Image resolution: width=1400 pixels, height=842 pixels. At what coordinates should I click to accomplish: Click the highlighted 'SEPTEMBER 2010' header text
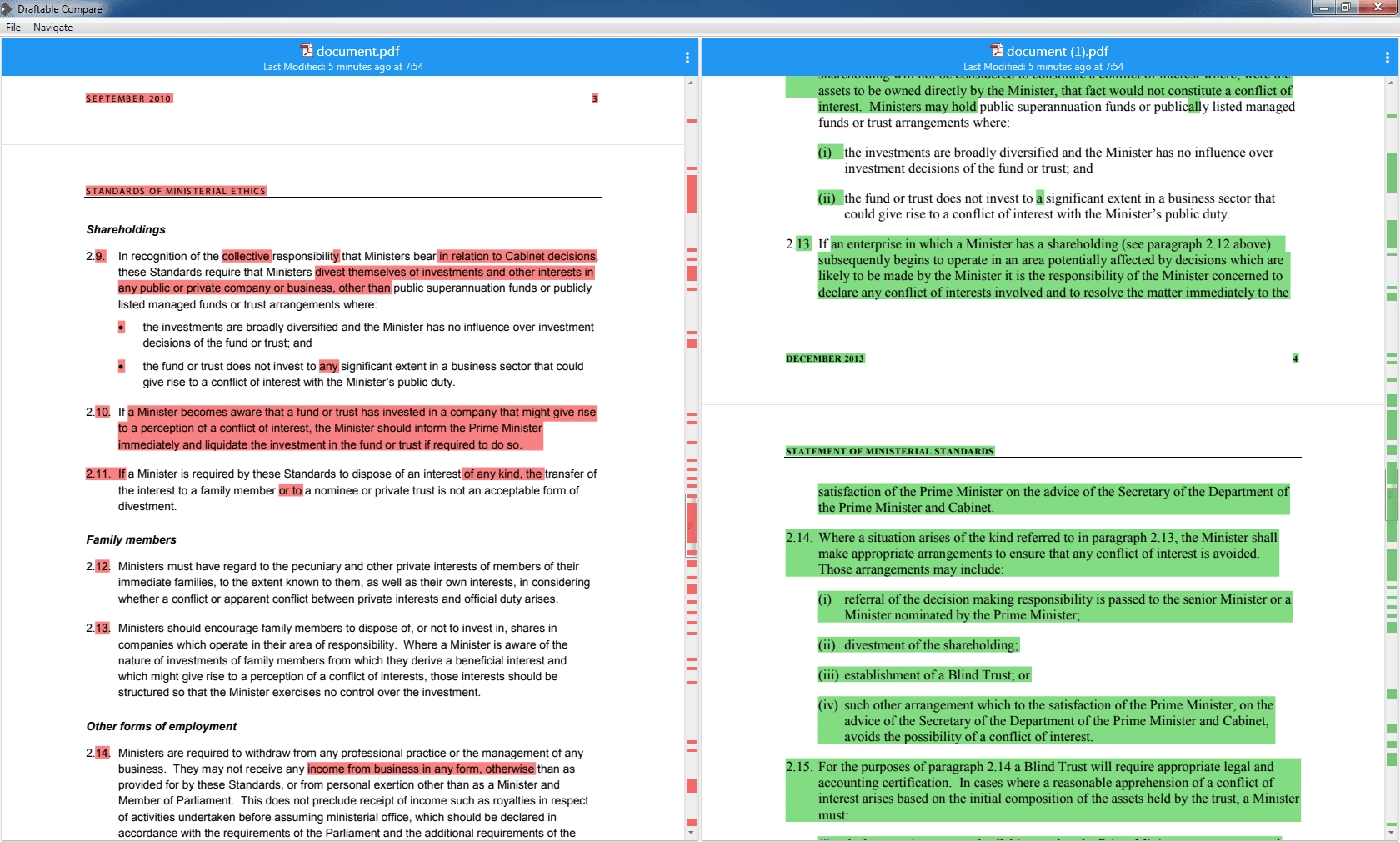(x=128, y=98)
